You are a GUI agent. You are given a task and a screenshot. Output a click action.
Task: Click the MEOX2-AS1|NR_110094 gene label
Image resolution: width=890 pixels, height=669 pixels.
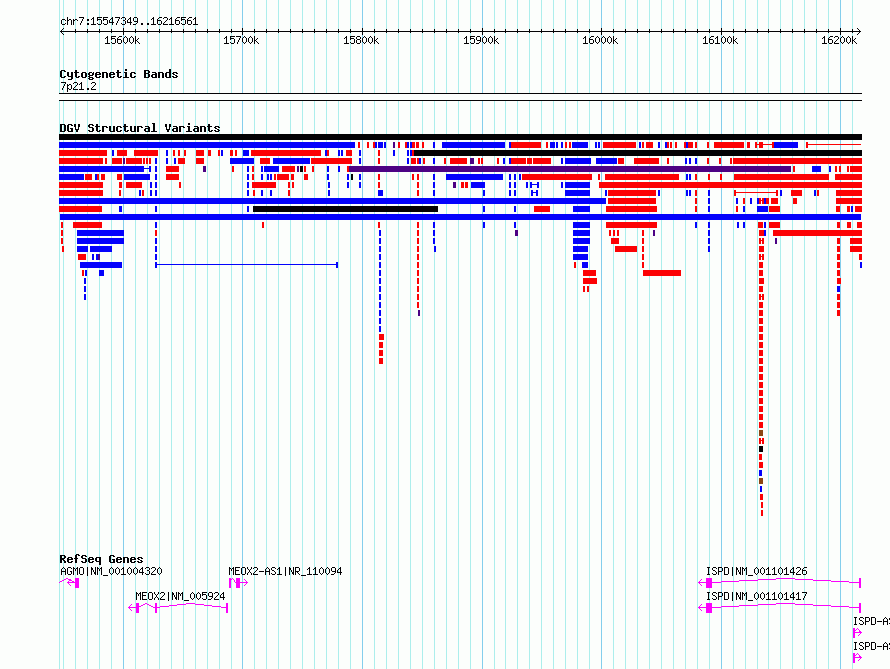(286, 571)
